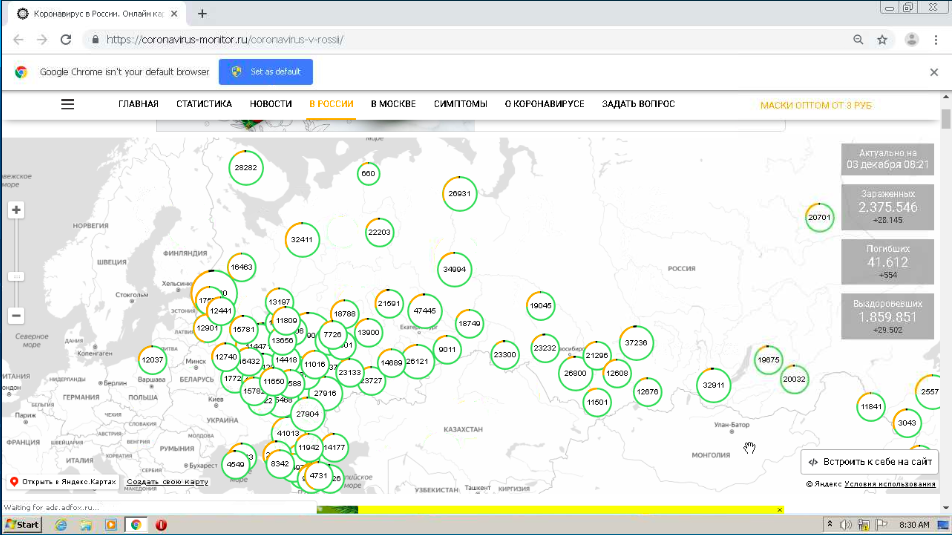Set Chrome as default browser
The image size is (952, 535).
266,72
